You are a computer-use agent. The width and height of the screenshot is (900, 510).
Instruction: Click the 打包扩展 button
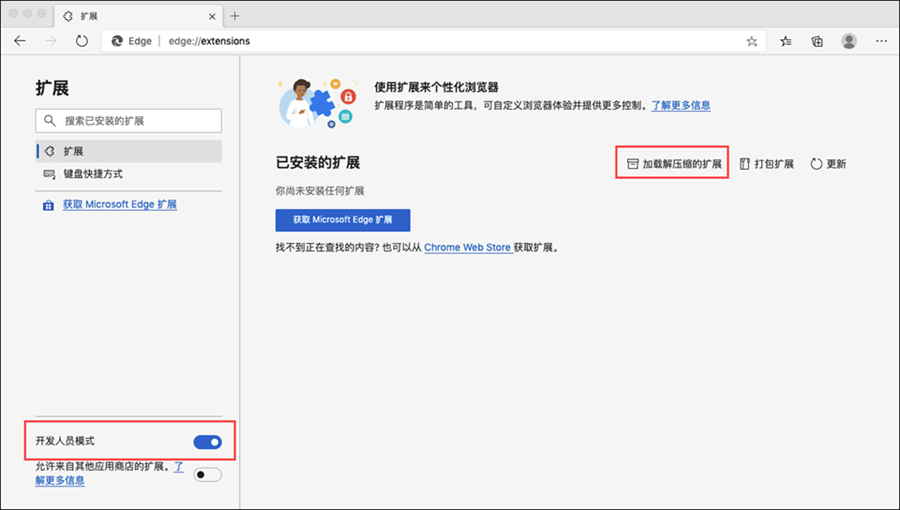766,163
